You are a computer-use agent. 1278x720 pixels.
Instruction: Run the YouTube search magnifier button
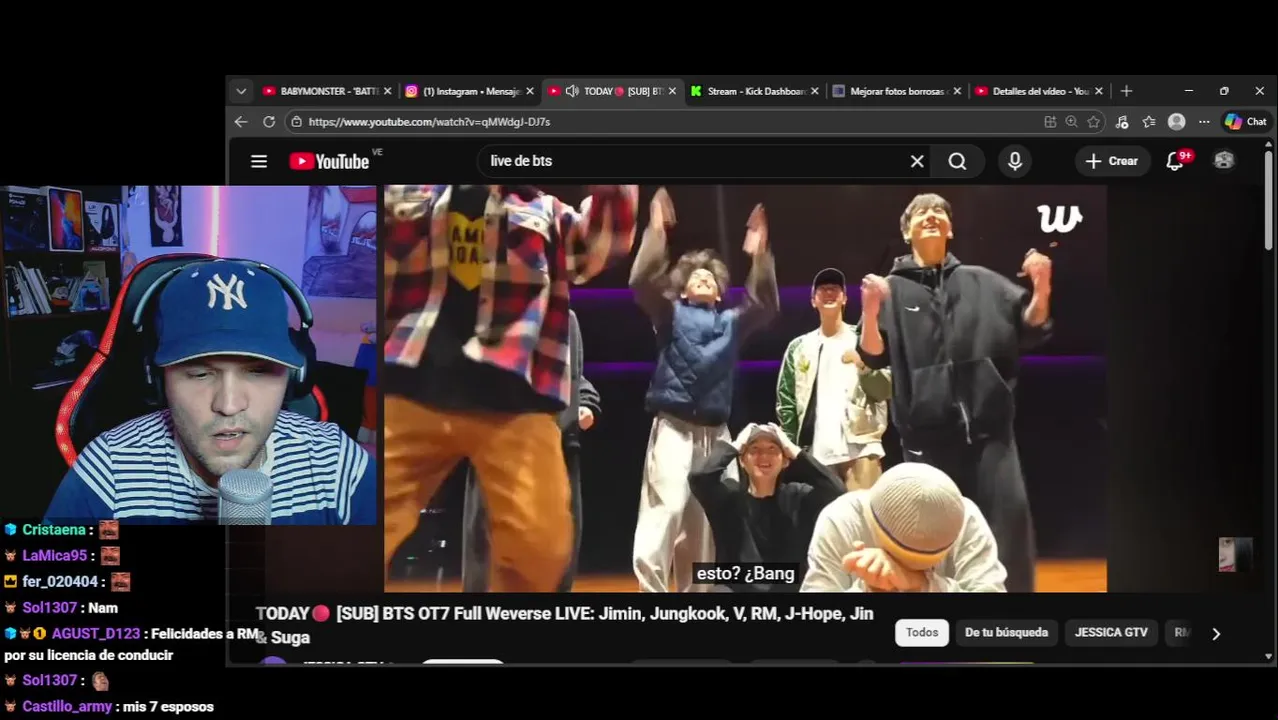click(957, 161)
